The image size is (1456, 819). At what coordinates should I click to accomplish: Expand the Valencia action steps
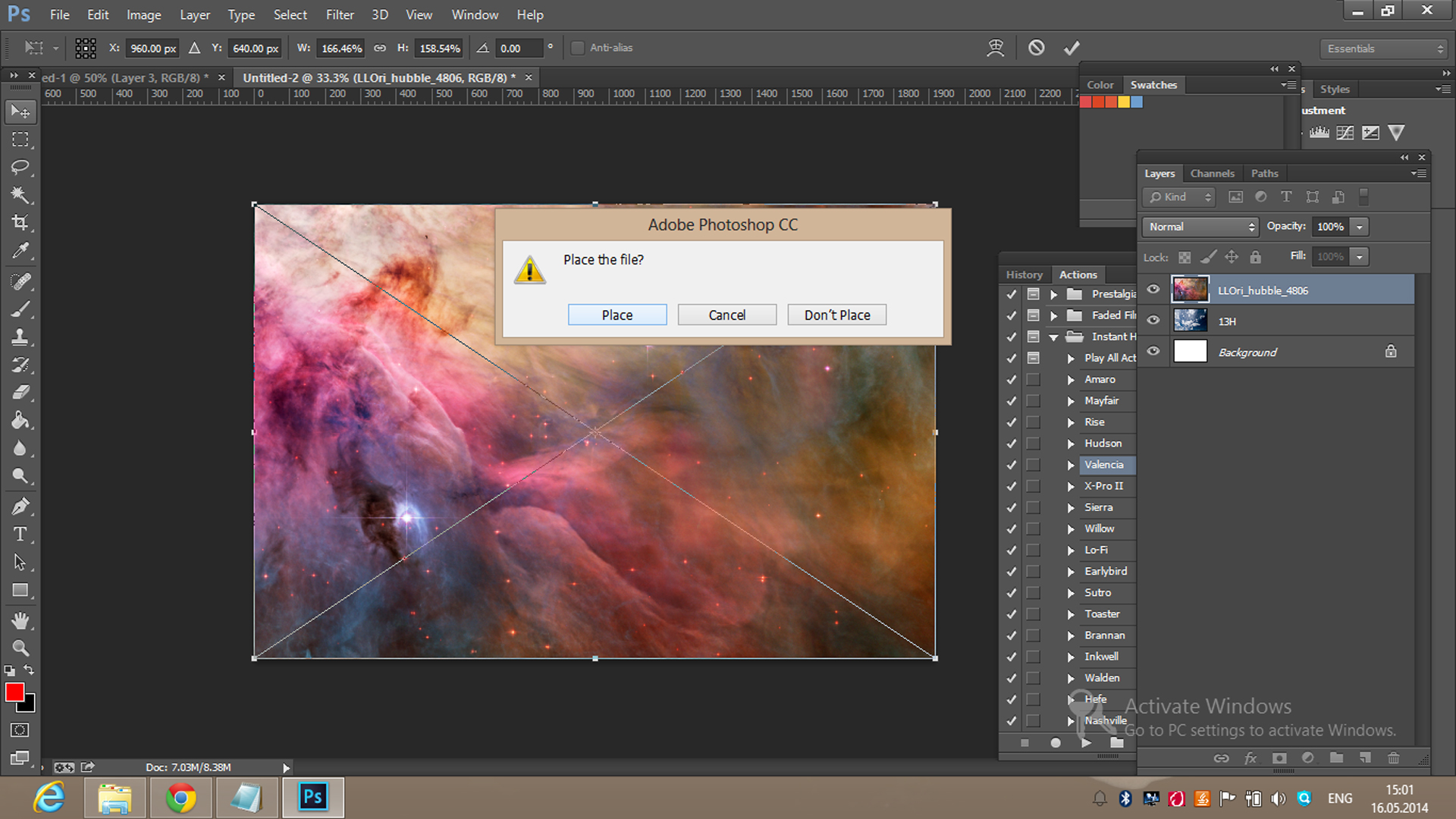tap(1071, 465)
